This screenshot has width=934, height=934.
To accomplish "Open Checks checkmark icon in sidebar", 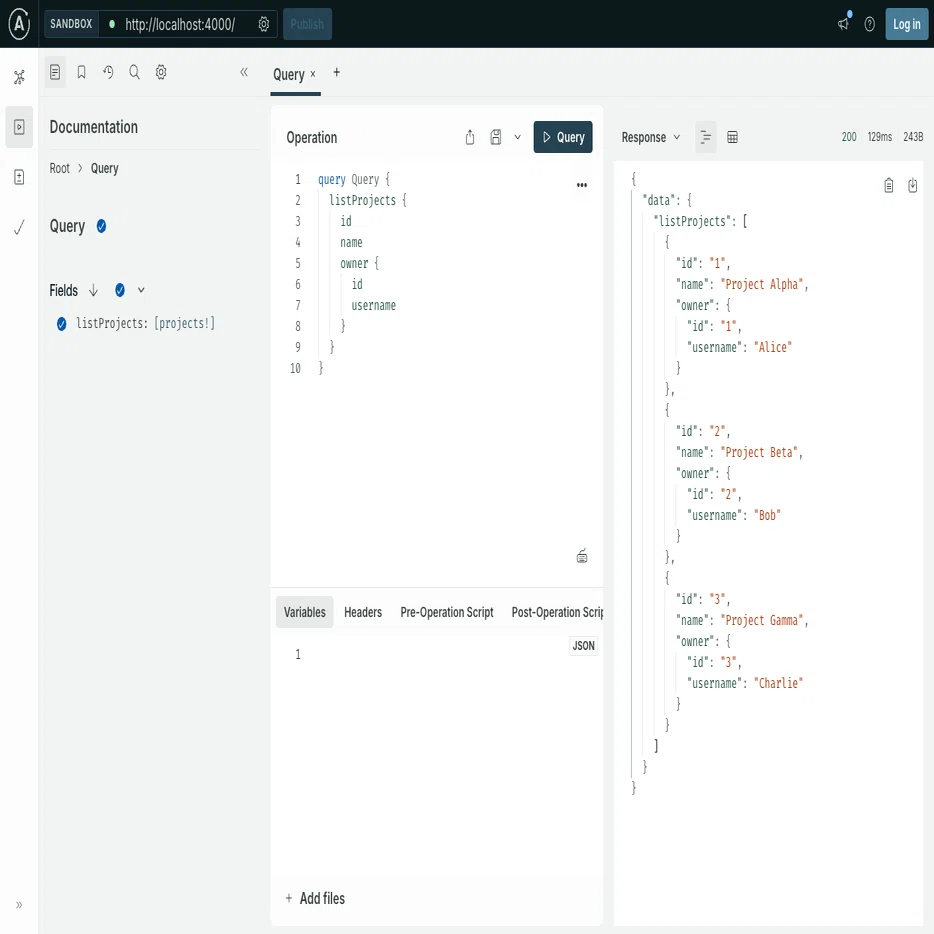I will pyautogui.click(x=19, y=227).
